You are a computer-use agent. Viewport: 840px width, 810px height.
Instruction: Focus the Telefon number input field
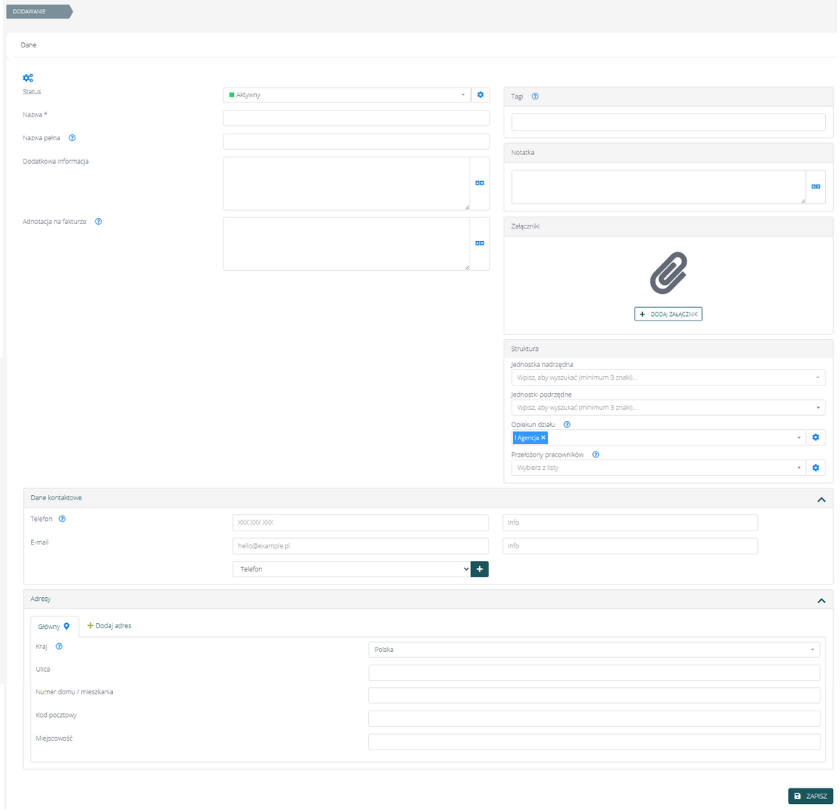(361, 522)
